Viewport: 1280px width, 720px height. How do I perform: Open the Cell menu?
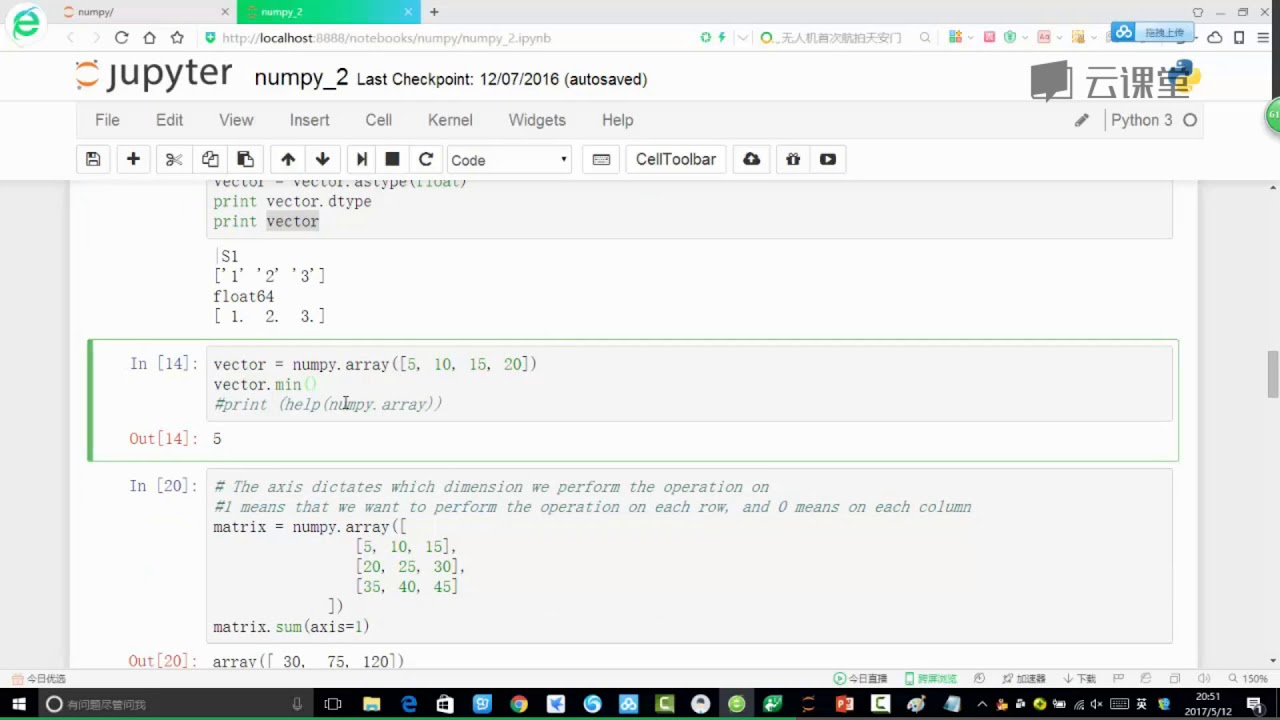[378, 120]
